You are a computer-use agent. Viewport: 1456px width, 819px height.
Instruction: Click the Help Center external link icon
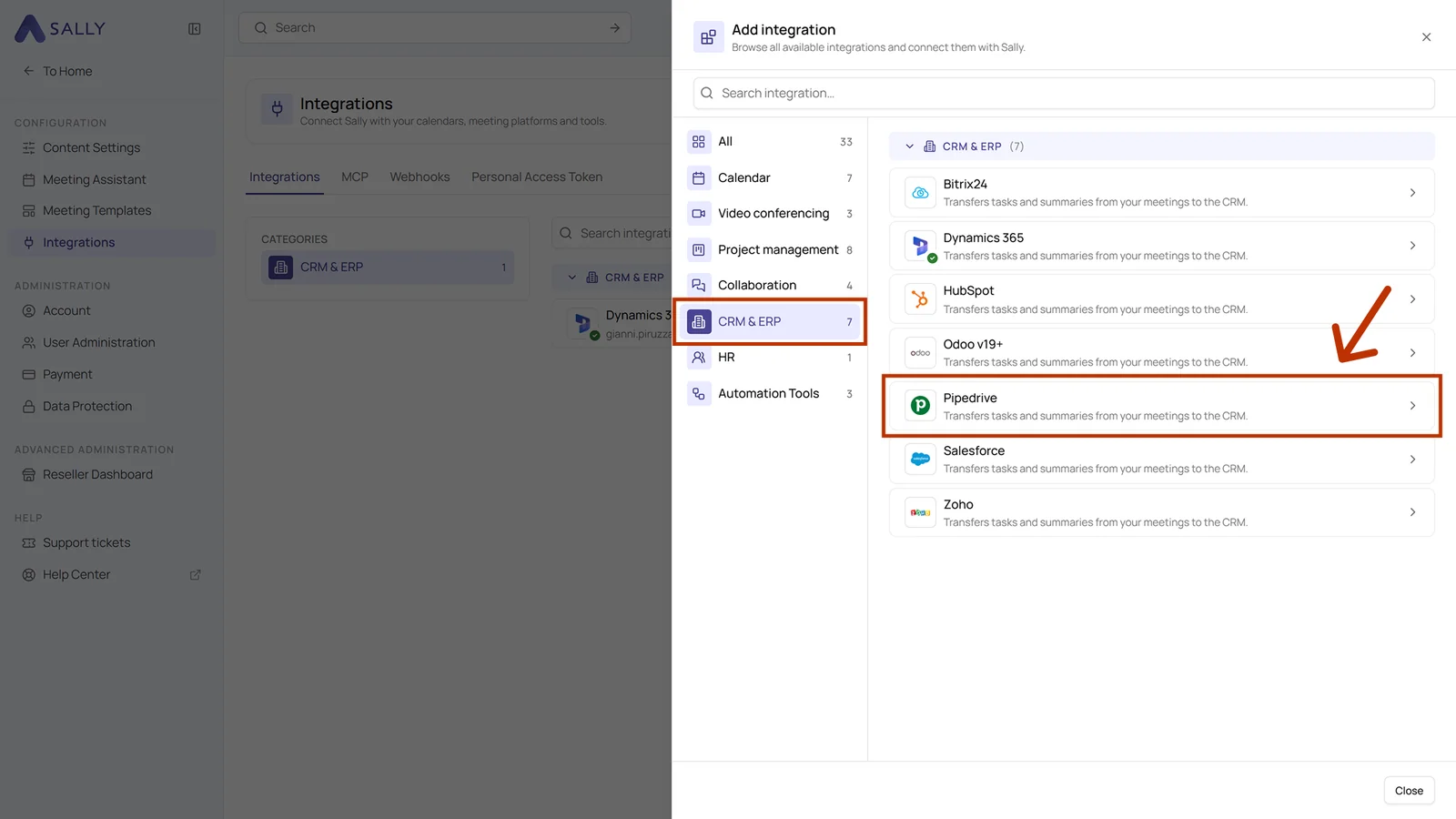195,575
